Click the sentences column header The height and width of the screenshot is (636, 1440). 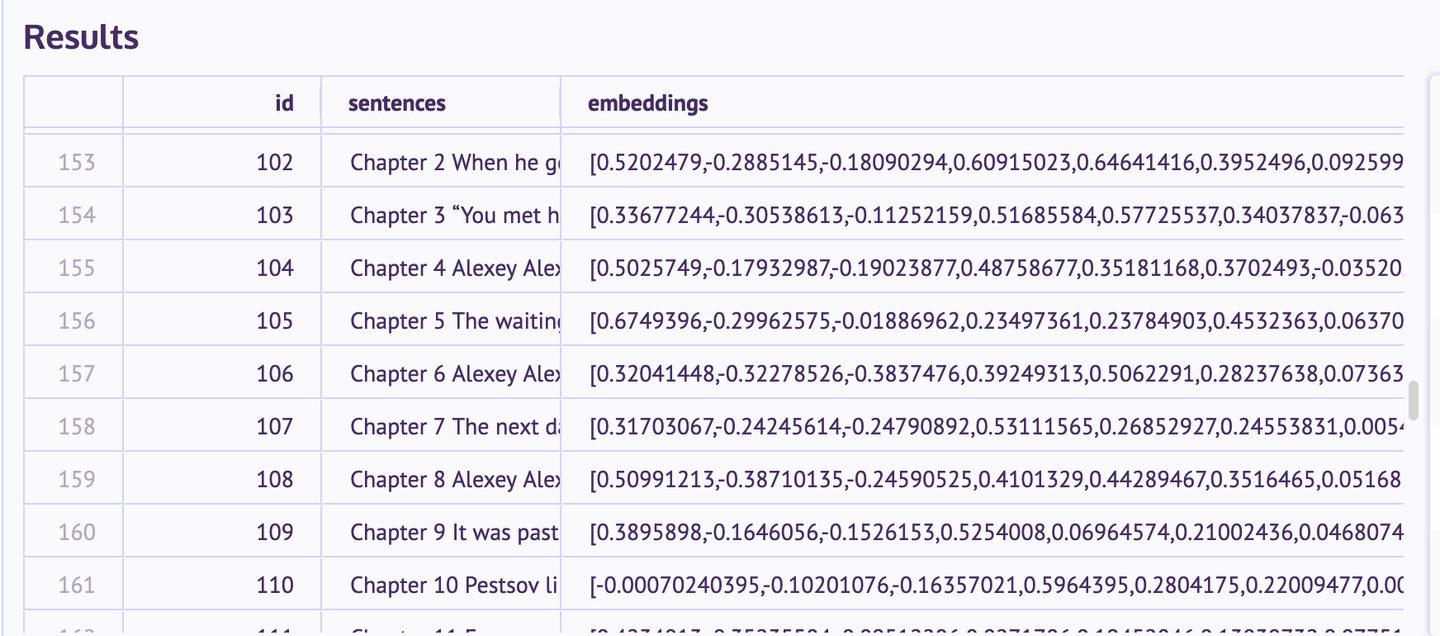point(441,102)
